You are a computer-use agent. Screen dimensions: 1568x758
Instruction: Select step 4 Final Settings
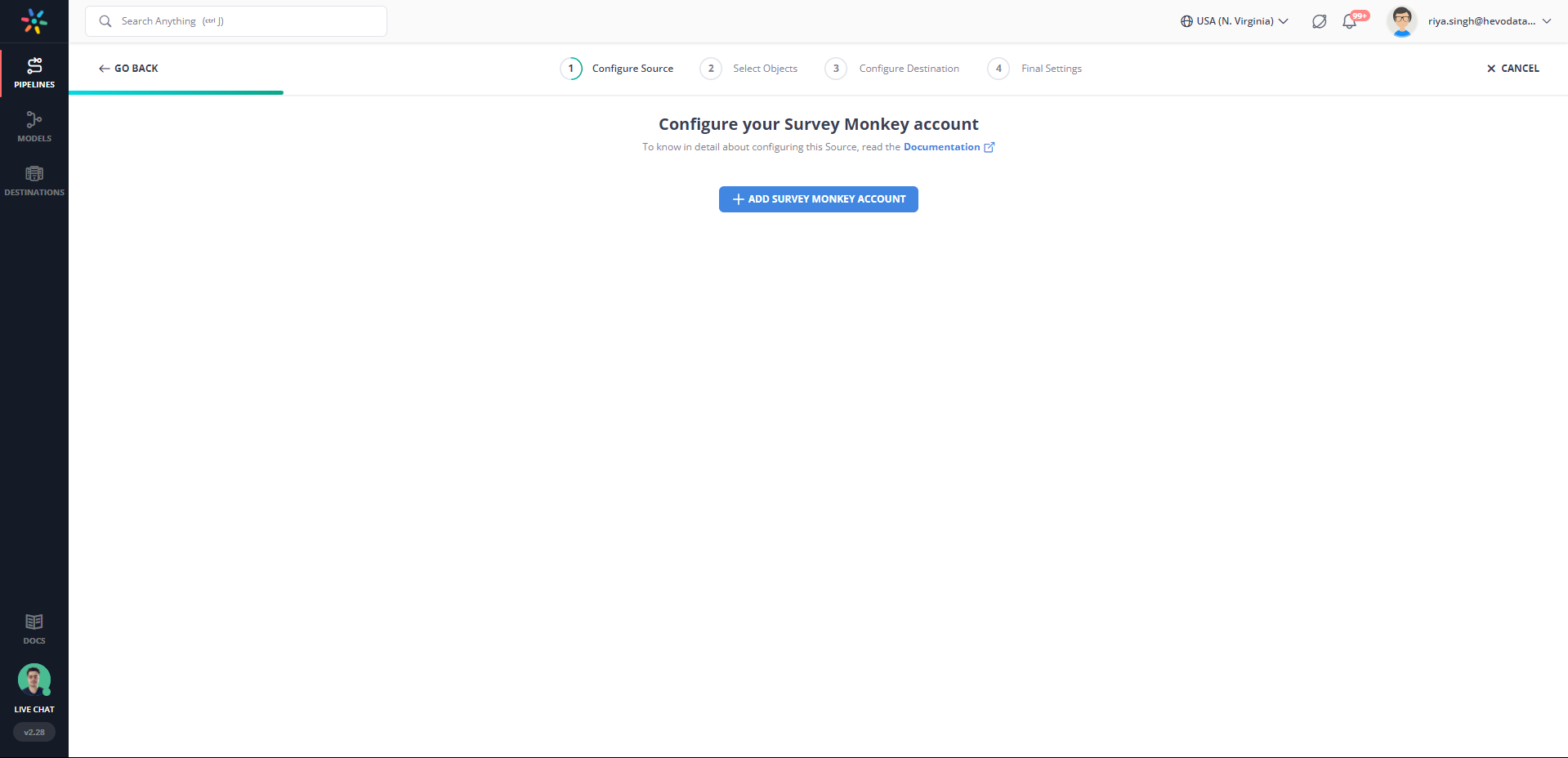click(x=1034, y=69)
